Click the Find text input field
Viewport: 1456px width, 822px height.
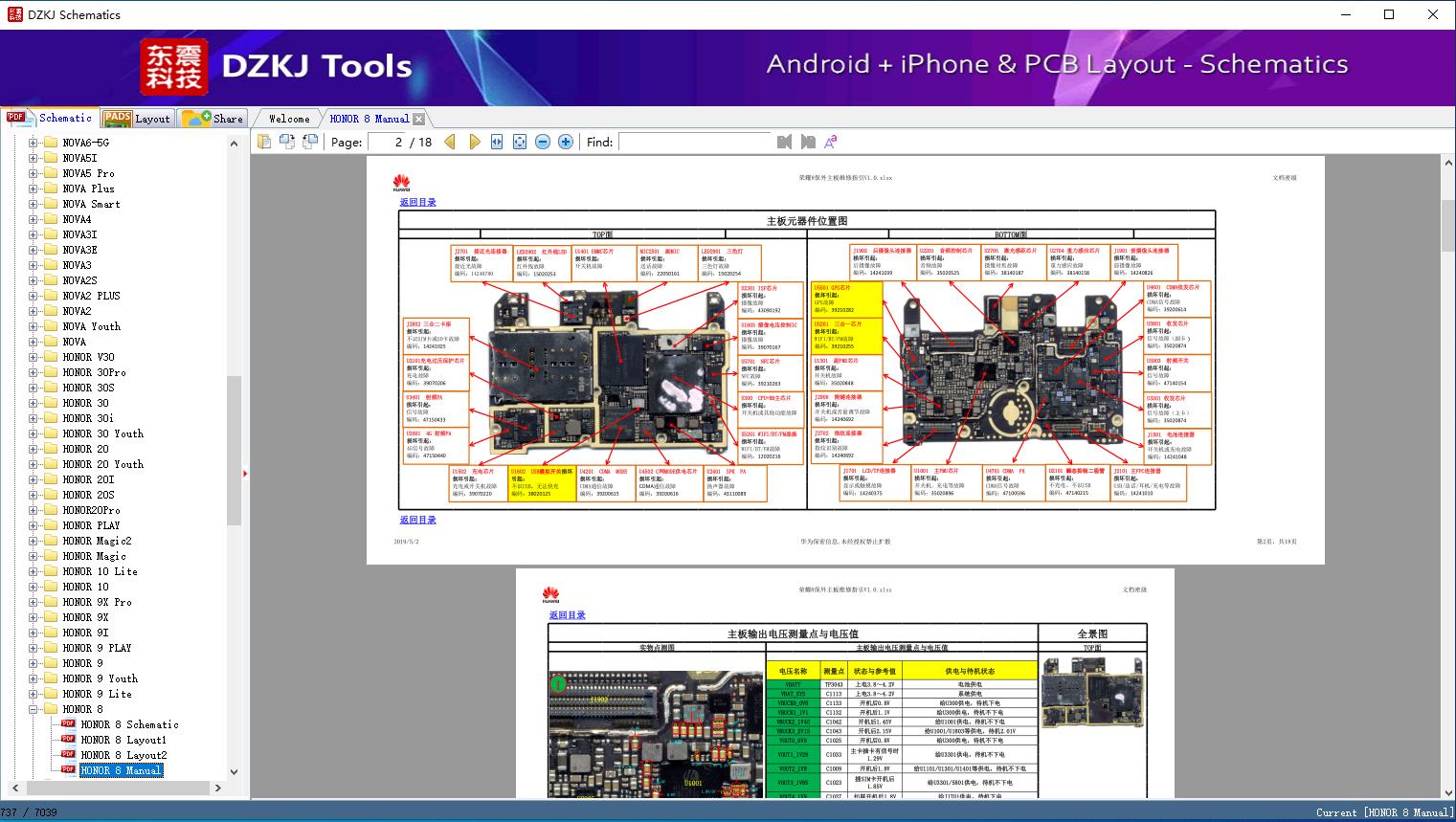pos(694,142)
